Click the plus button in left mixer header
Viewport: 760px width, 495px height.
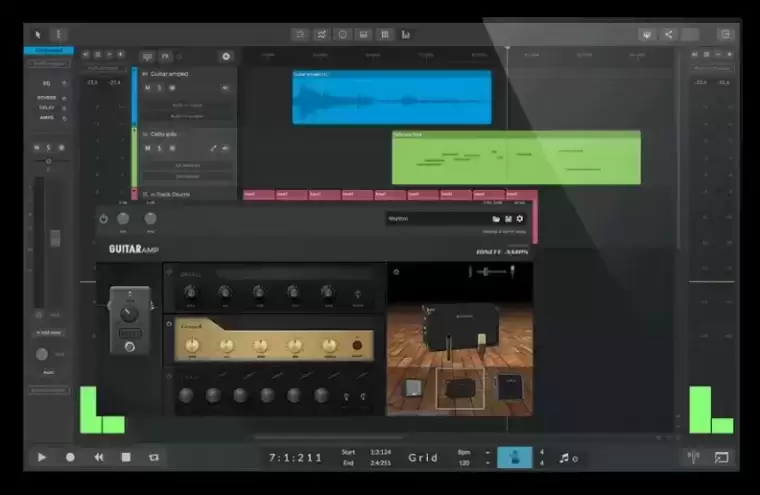pyautogui.click(x=121, y=55)
